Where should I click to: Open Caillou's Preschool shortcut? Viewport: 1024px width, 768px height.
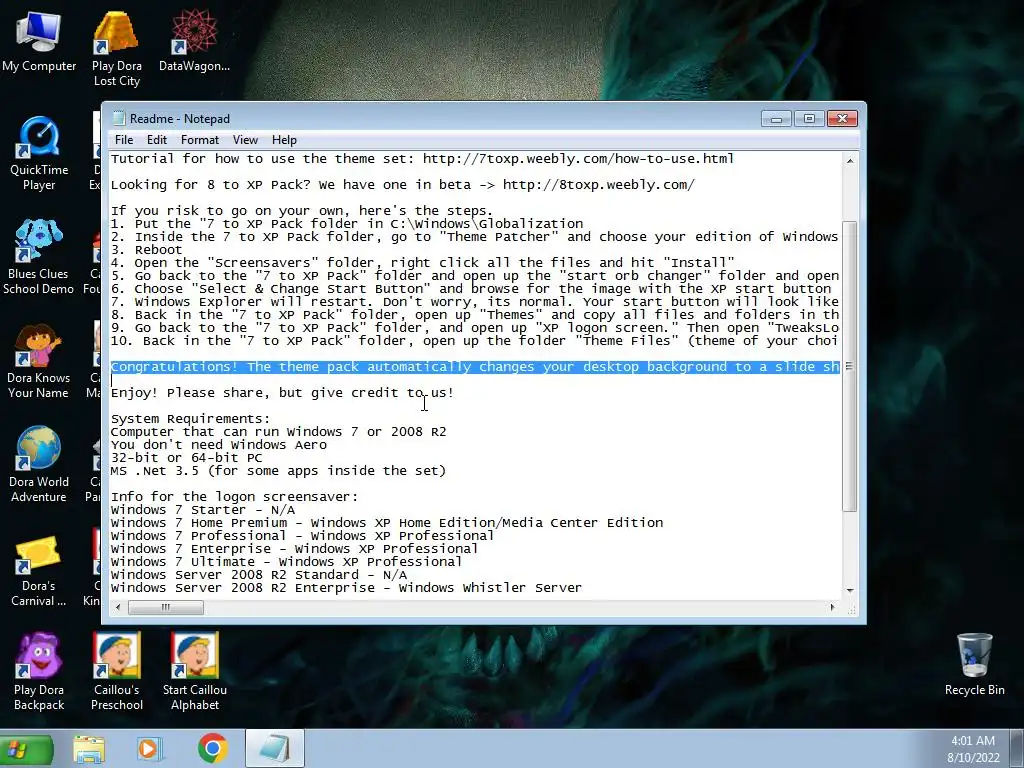(117, 673)
